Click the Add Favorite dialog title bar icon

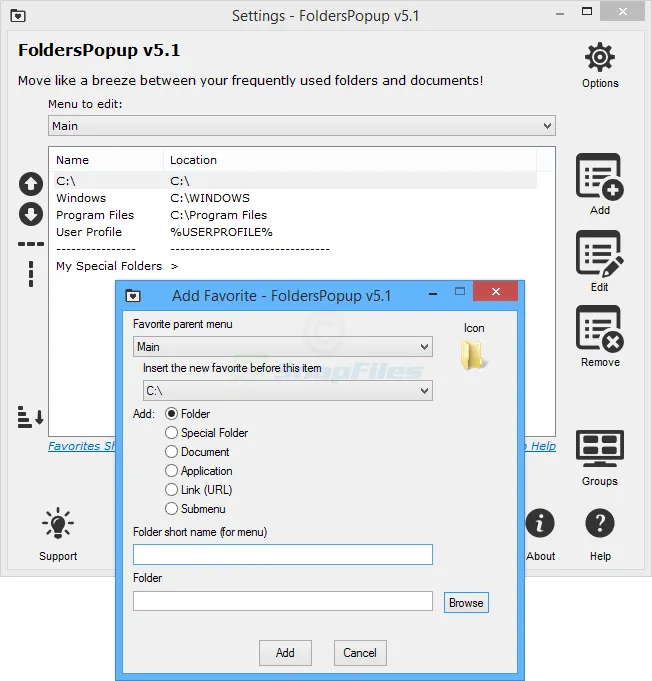pos(133,296)
